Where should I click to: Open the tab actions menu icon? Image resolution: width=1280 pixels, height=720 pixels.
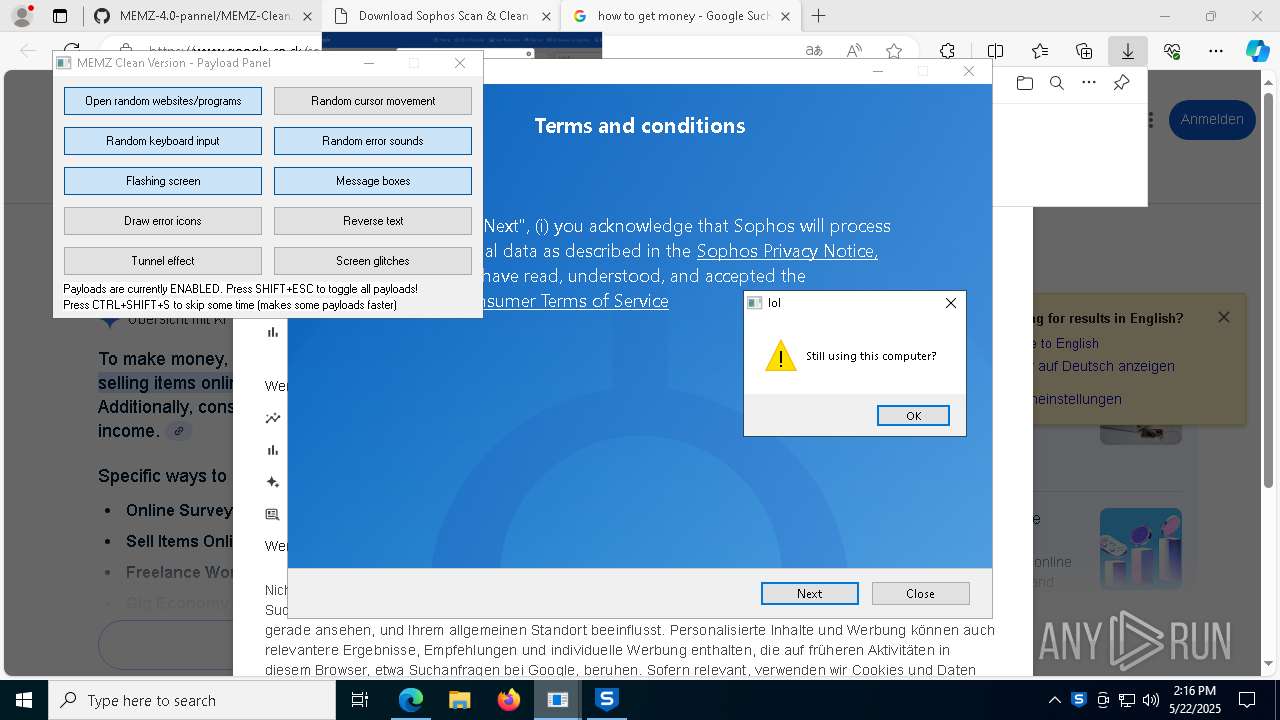click(60, 16)
